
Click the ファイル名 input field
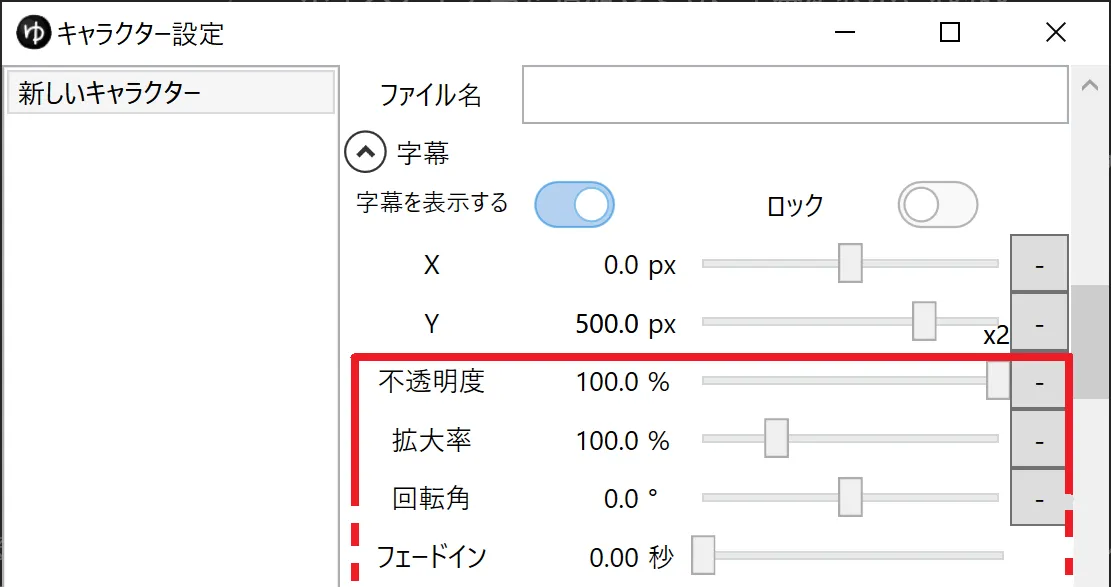point(795,95)
